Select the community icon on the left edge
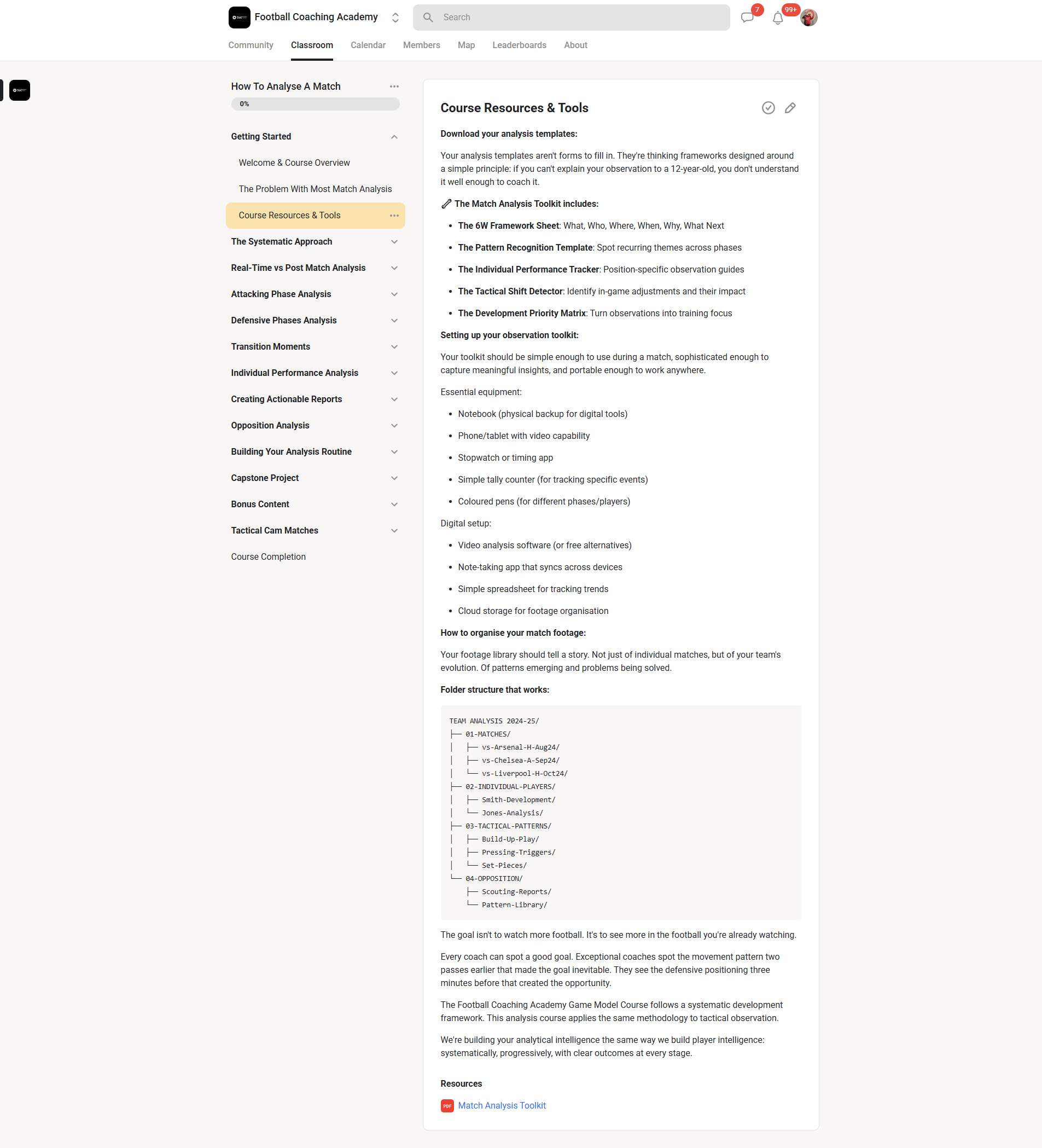Viewport: 1042px width, 1148px height. [19, 90]
